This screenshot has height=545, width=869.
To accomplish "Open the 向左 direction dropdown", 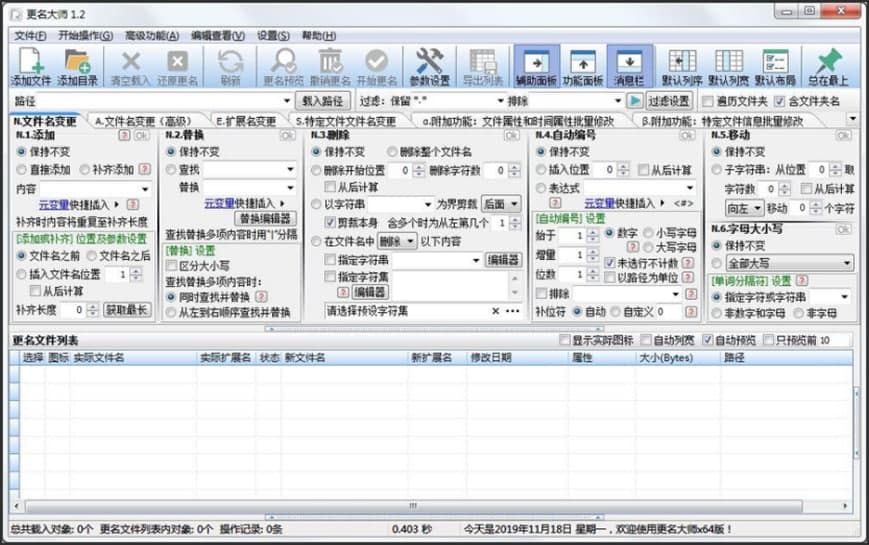I will 744,208.
